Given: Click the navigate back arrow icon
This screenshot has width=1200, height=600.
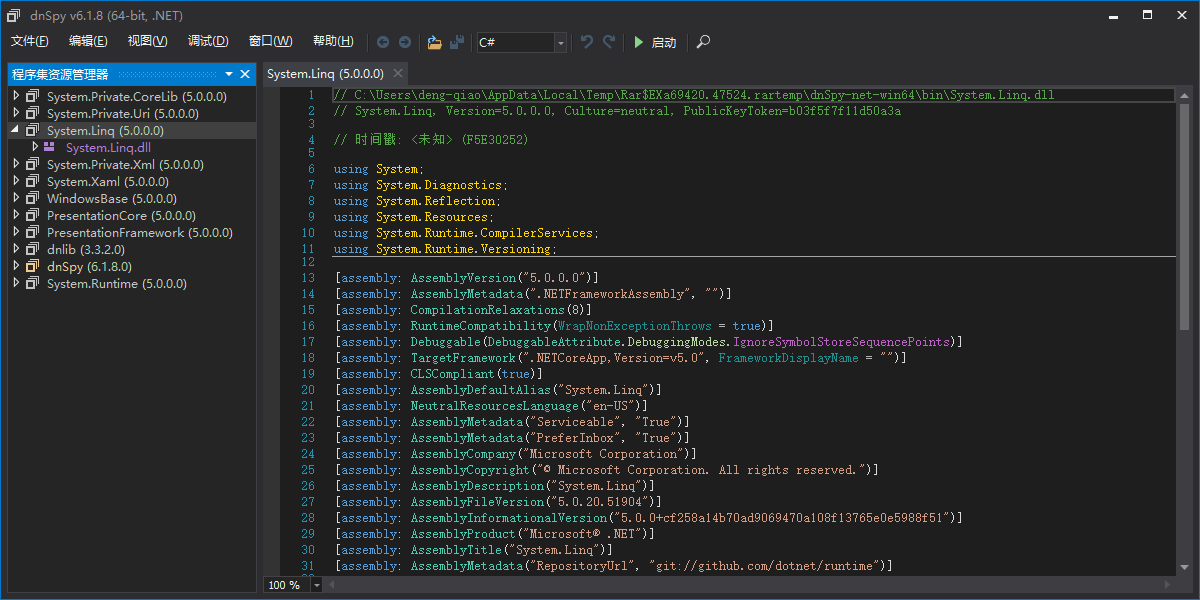Looking at the screenshot, I should coord(383,42).
